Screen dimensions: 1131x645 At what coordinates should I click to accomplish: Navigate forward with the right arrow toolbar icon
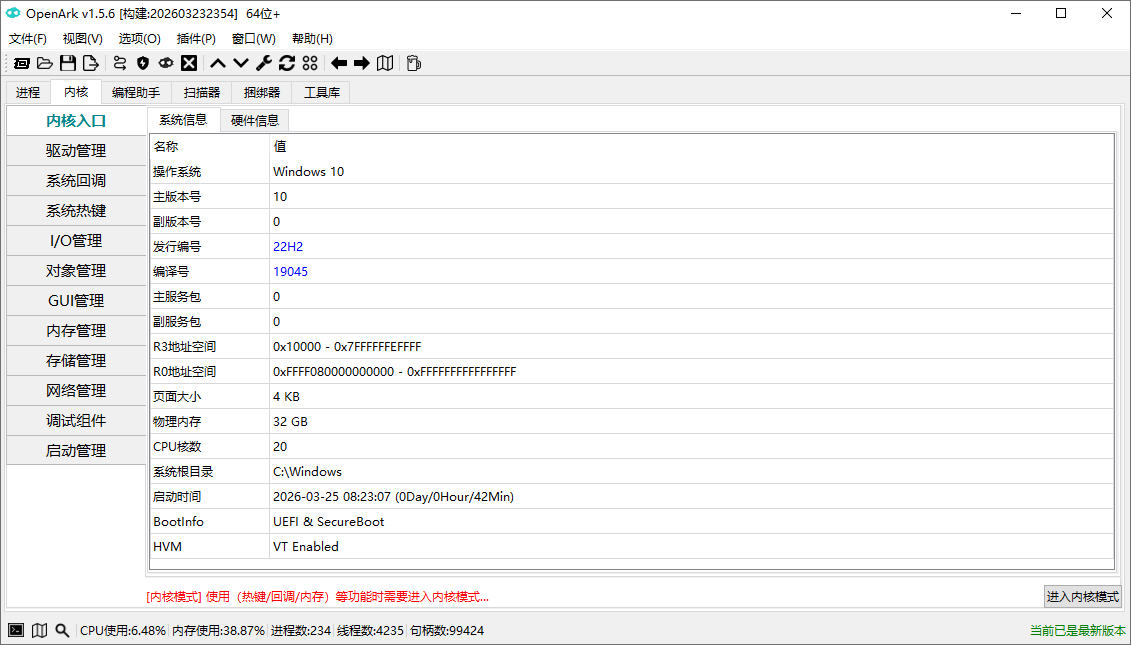[362, 63]
